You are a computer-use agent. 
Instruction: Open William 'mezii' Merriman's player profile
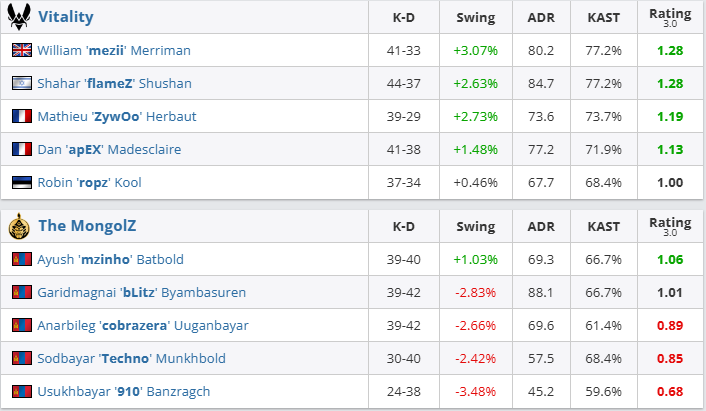[114, 50]
